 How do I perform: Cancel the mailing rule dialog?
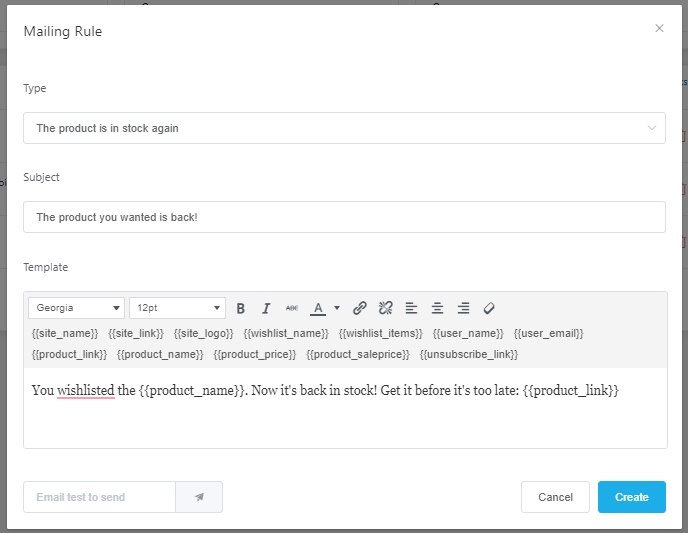pos(555,497)
